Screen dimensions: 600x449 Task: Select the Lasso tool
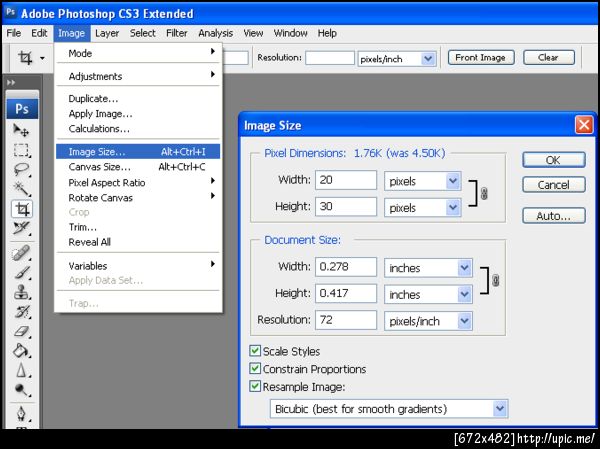coord(21,169)
